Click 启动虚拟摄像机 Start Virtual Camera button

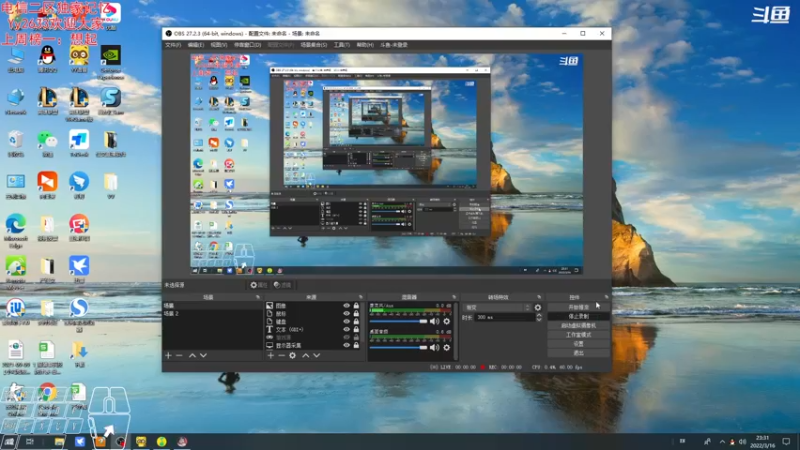pos(579,326)
